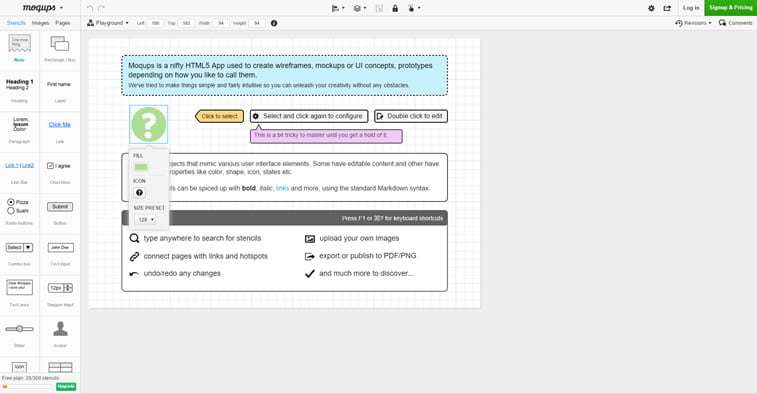
Task: Toggle the 'I agree' checkbox stencil
Action: 50,166
